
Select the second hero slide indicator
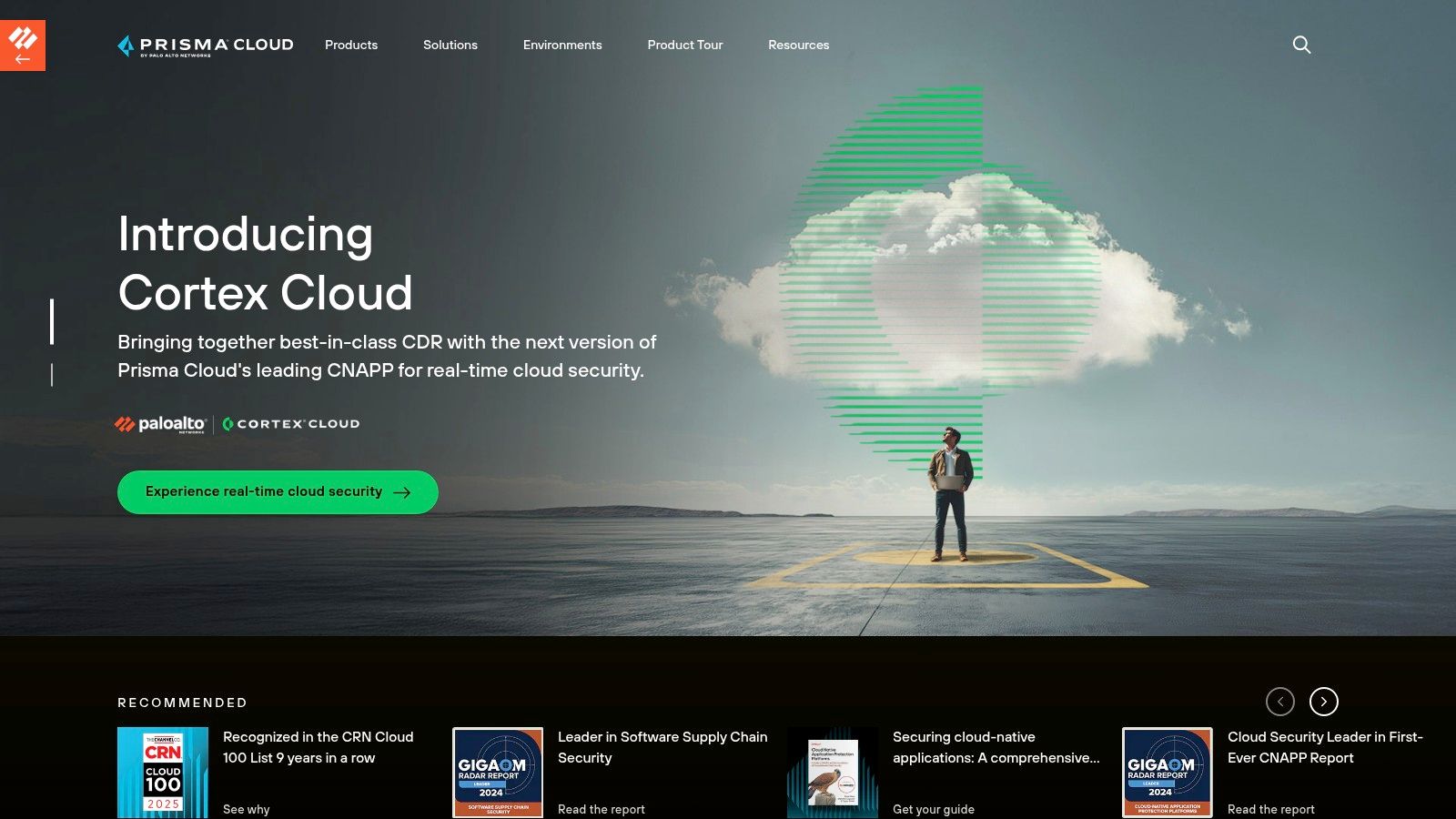tap(52, 375)
